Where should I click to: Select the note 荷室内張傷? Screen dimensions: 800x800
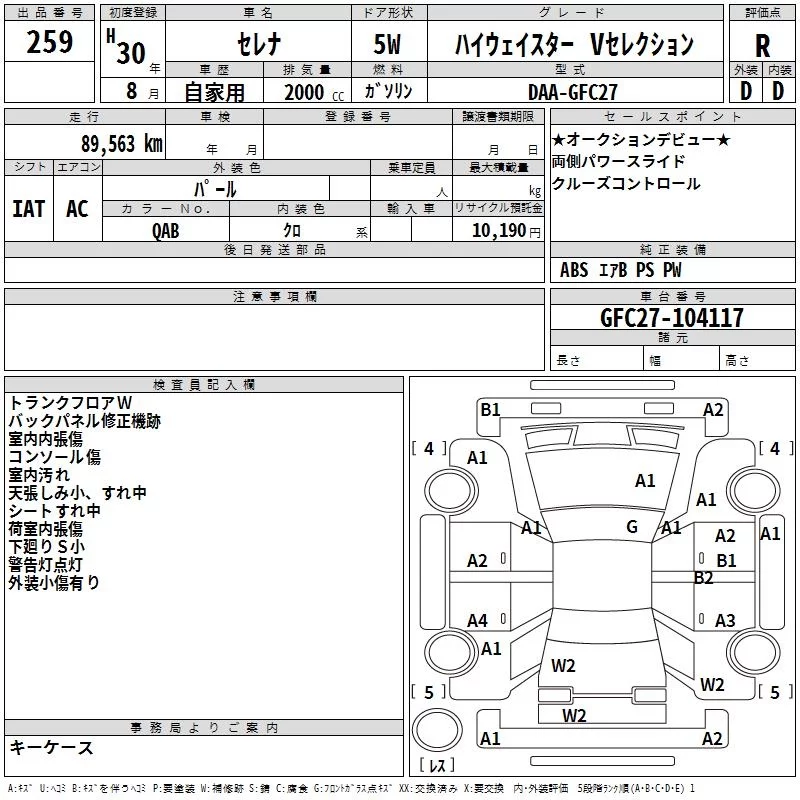click(46, 529)
